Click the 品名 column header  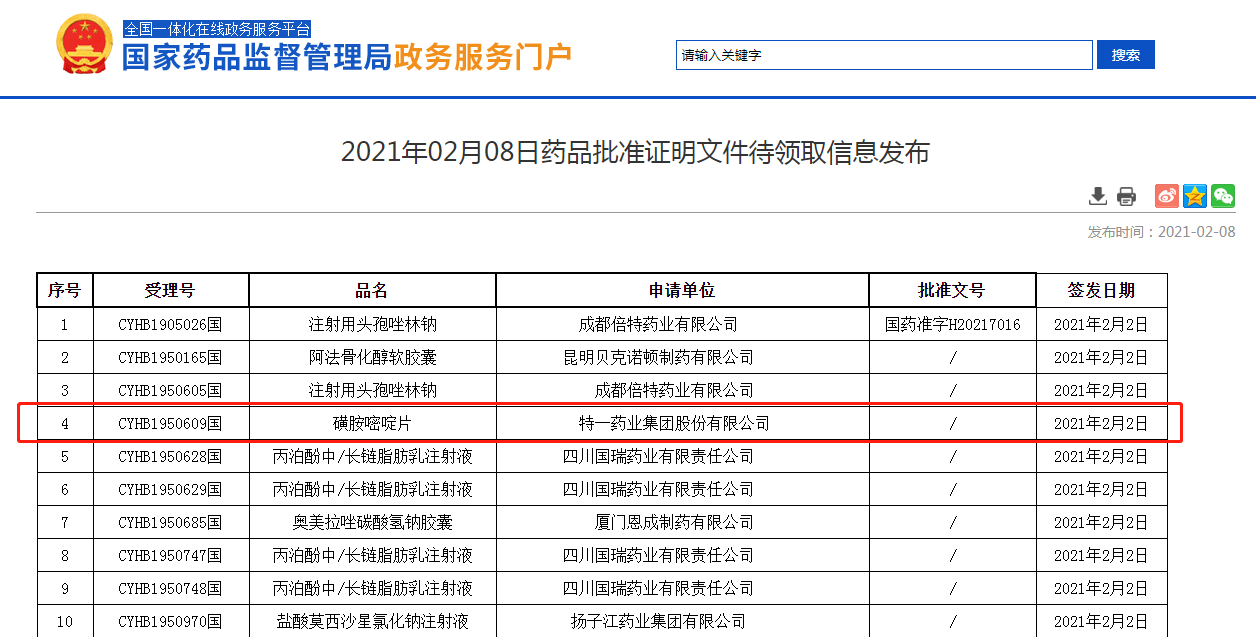coord(372,290)
